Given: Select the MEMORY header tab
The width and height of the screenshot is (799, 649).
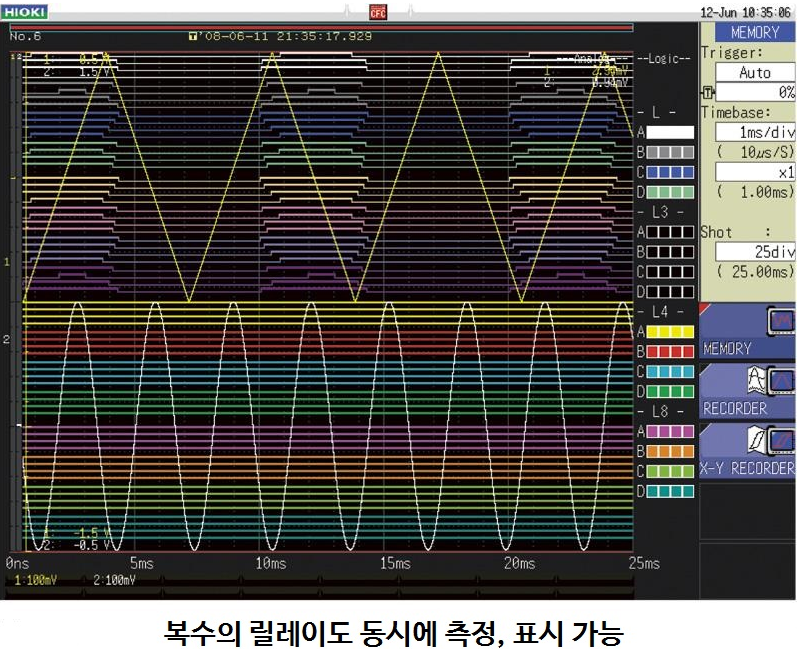Looking at the screenshot, I should (x=755, y=33).
